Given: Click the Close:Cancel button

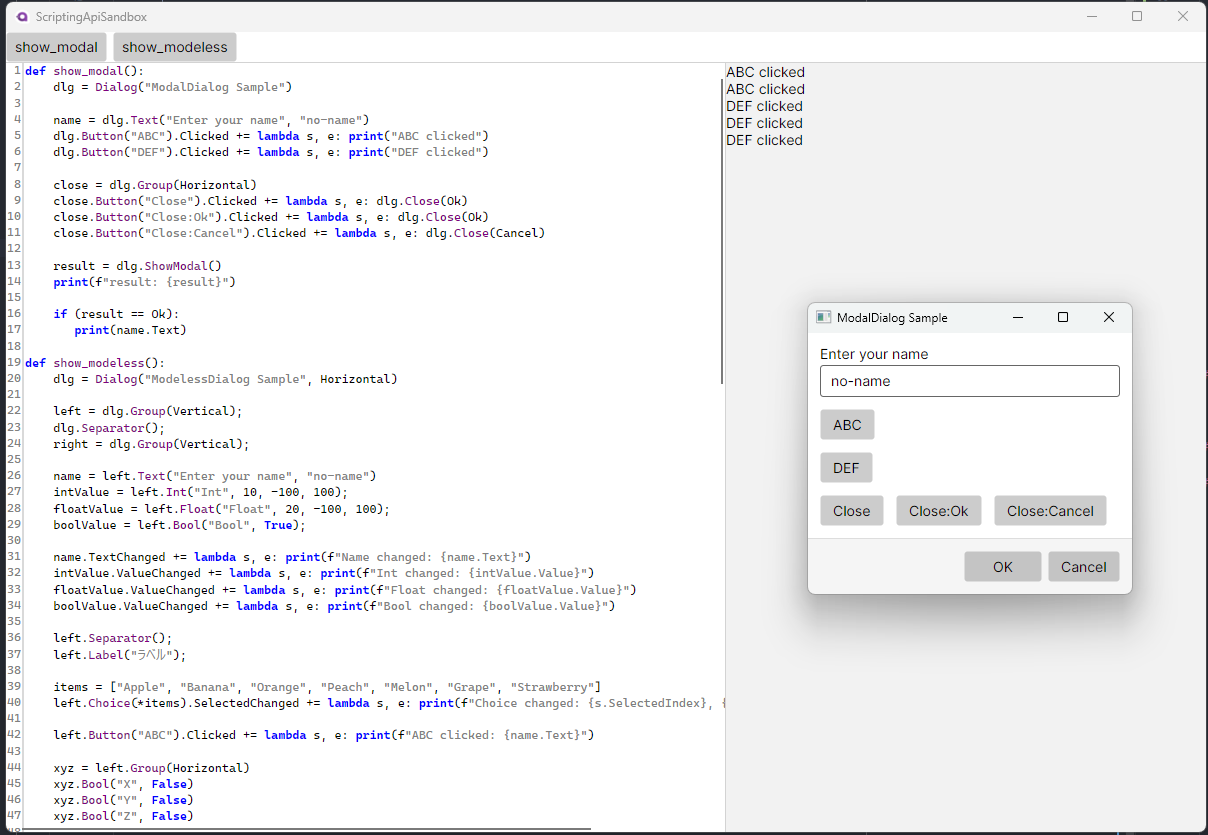Looking at the screenshot, I should coord(1050,511).
